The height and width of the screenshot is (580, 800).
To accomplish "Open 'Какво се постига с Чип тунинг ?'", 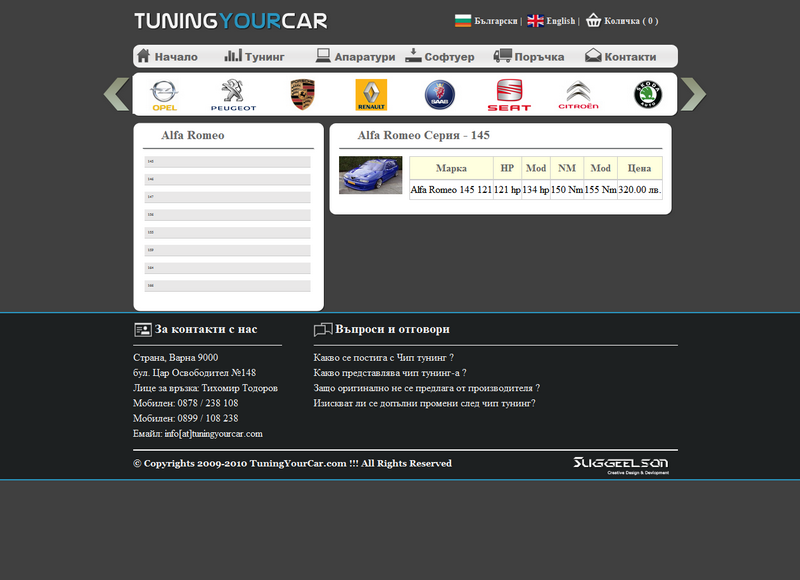I will click(384, 358).
